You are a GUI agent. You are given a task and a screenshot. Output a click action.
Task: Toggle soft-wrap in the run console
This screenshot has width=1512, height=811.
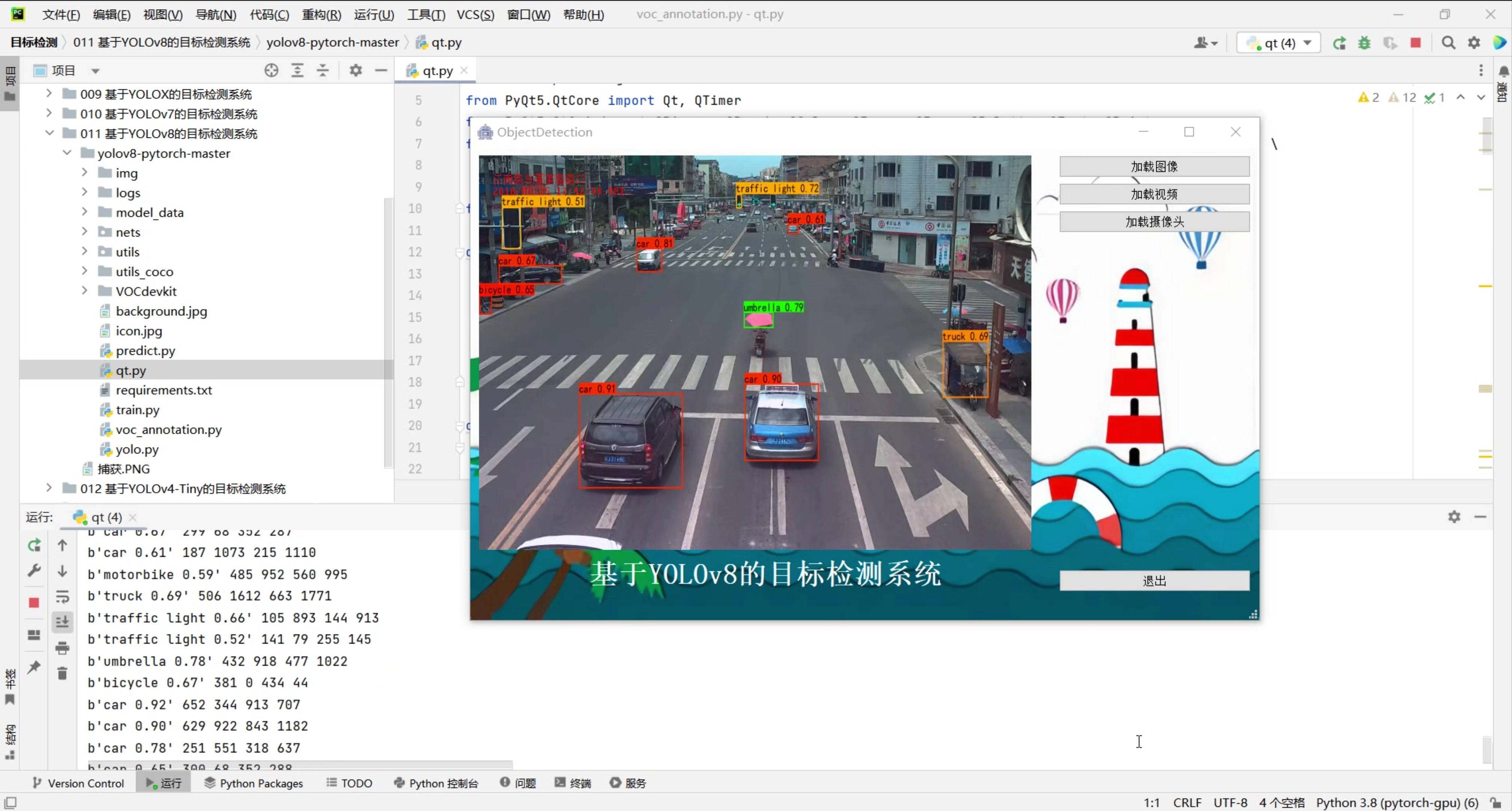(x=62, y=597)
